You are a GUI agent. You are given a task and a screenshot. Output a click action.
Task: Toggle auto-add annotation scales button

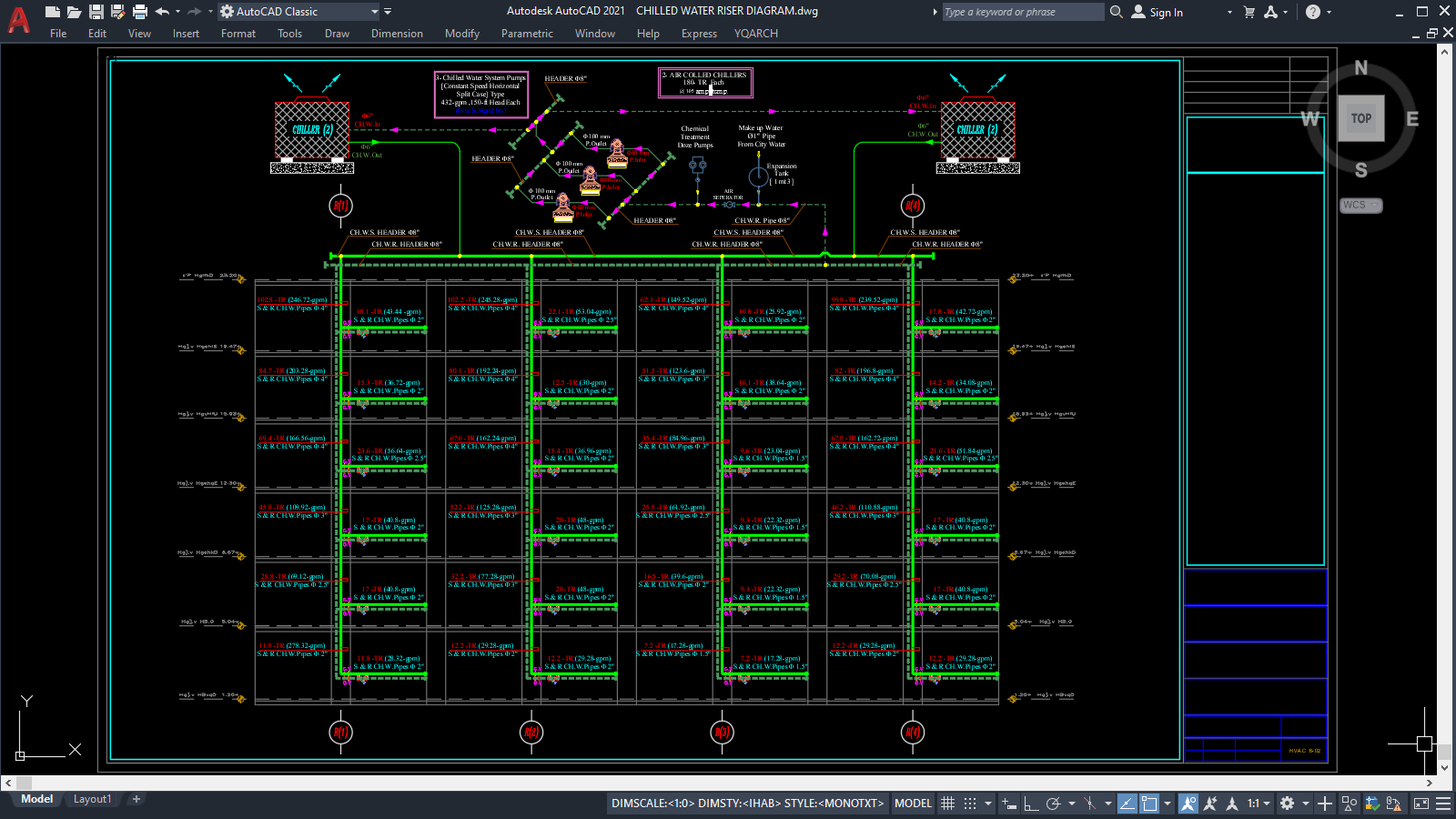1210,804
